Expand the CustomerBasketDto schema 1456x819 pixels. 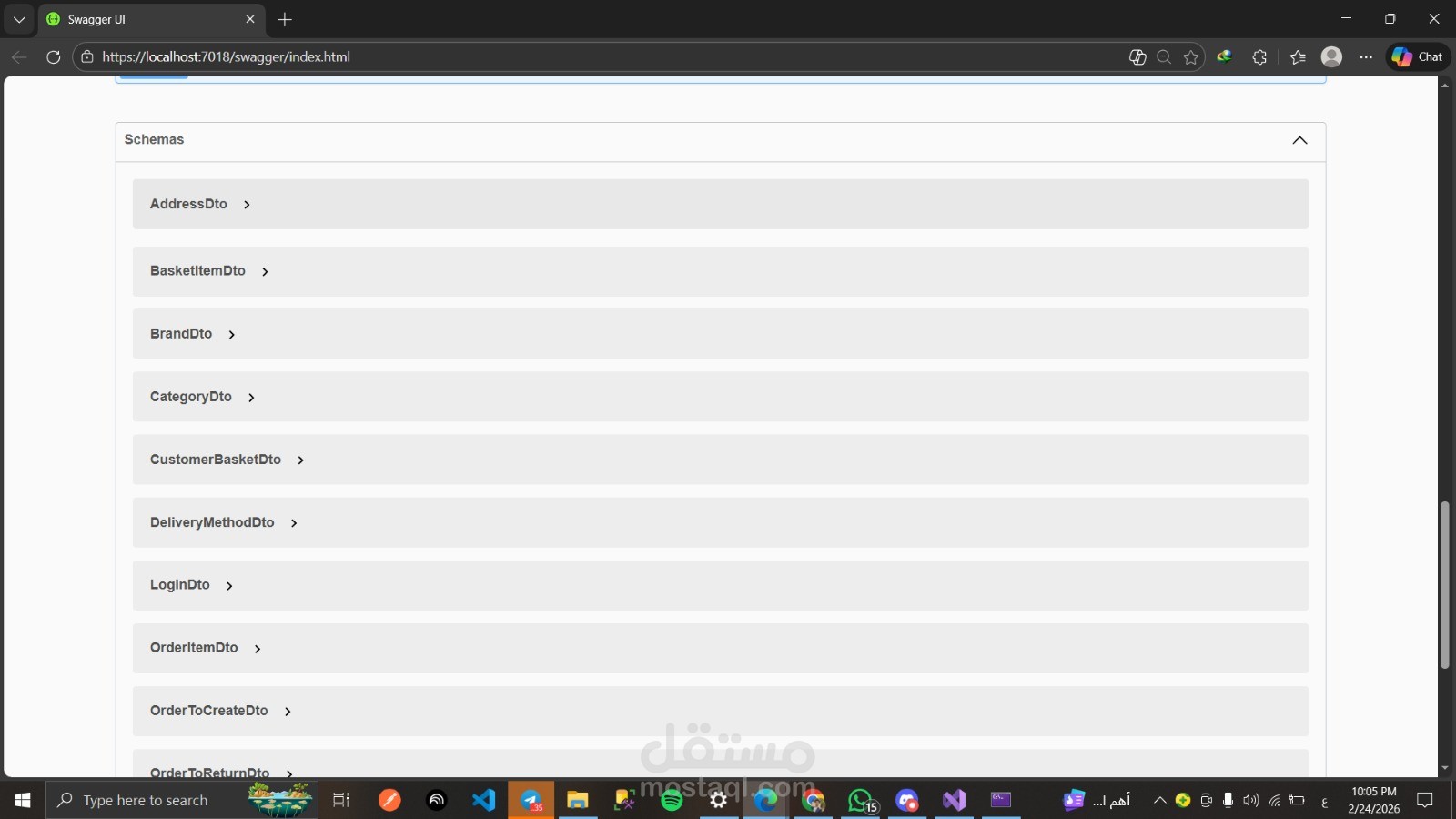721,460
